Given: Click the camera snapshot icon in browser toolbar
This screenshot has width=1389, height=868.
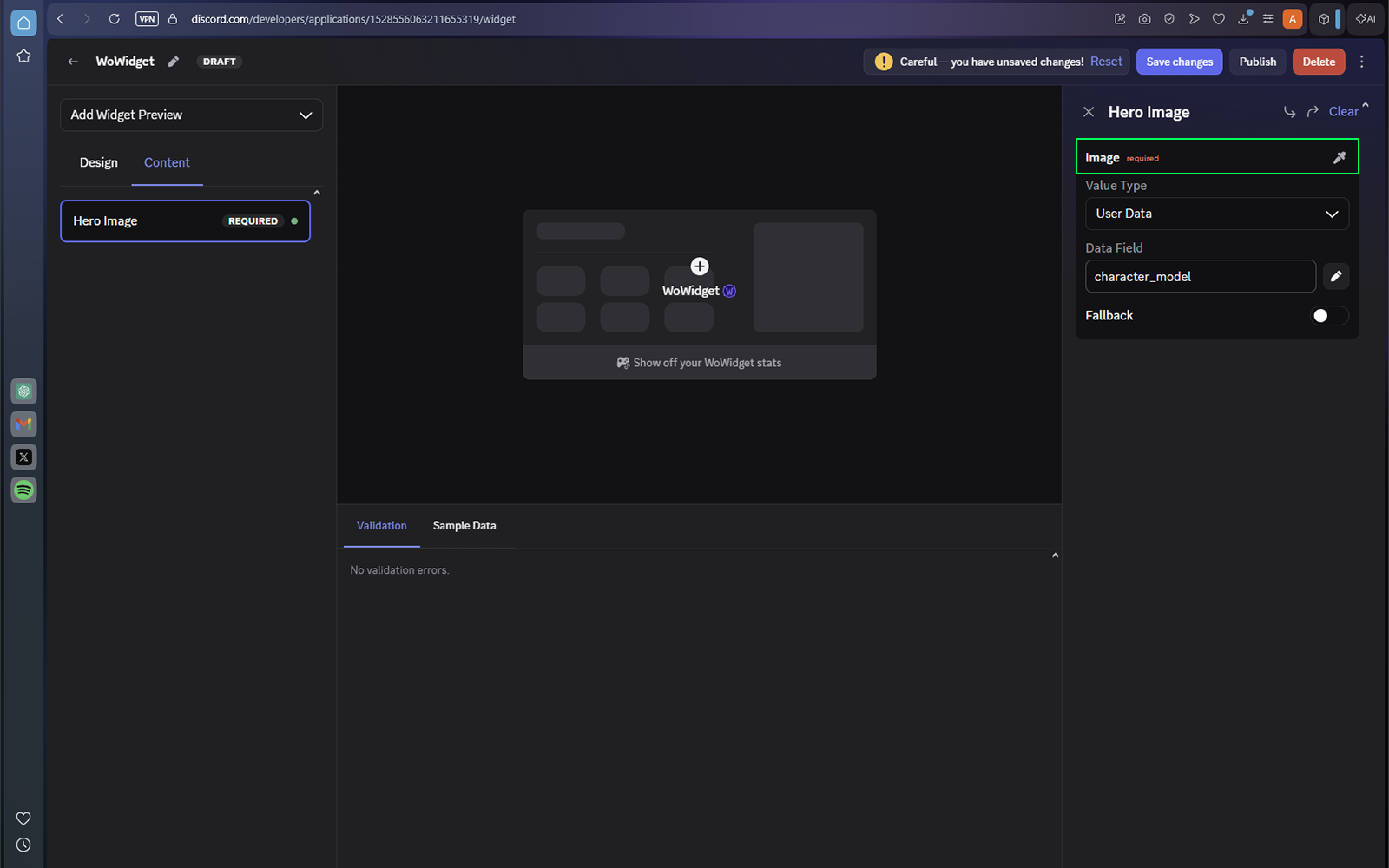Looking at the screenshot, I should point(1145,19).
